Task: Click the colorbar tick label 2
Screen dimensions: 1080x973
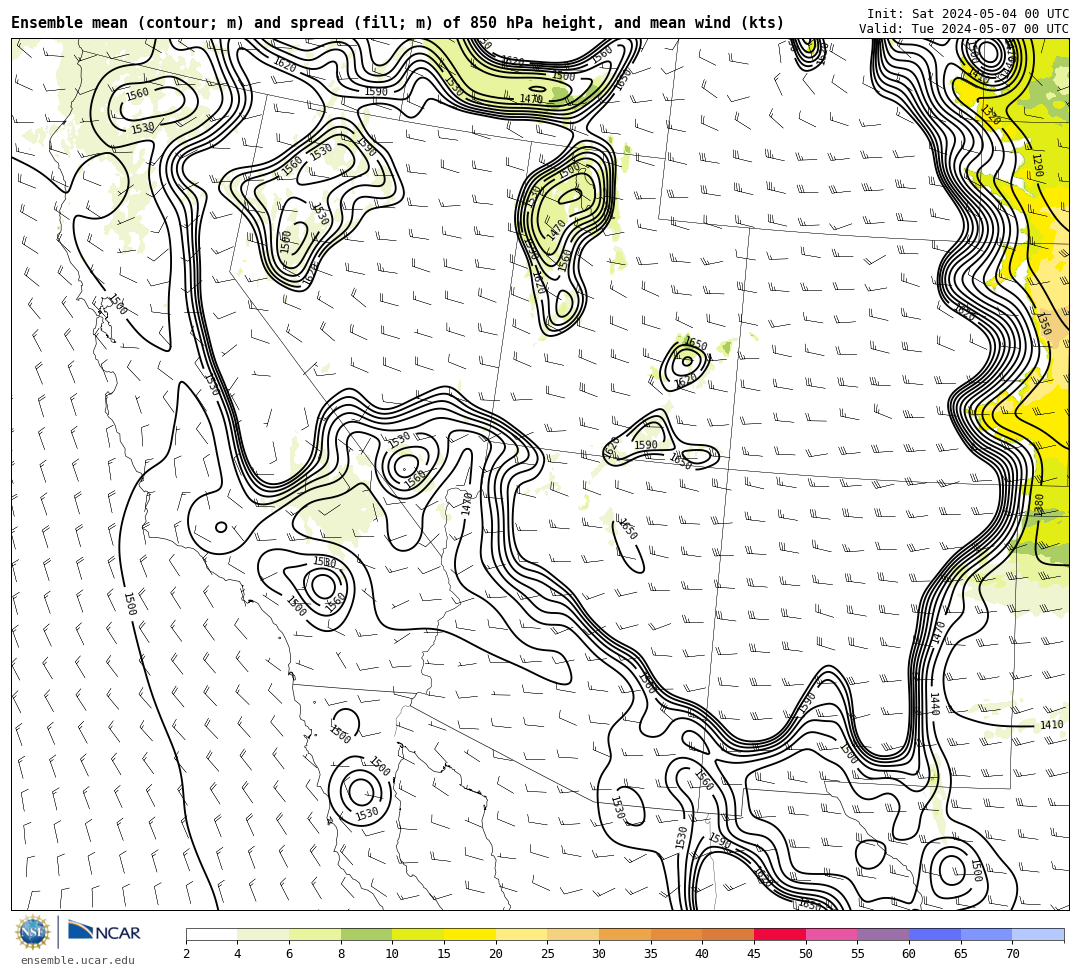Action: point(186,954)
